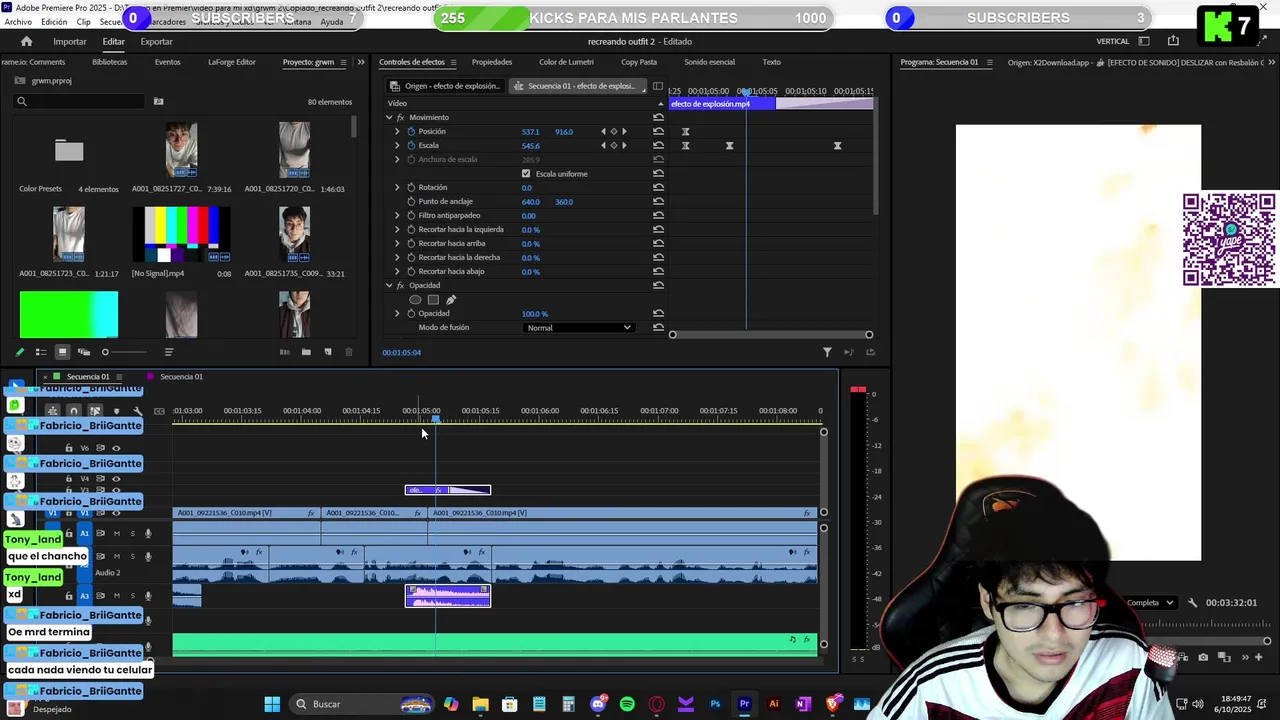Click the Effect Controls timeline zoom scrollbar
This screenshot has width=1280, height=720.
[771, 335]
